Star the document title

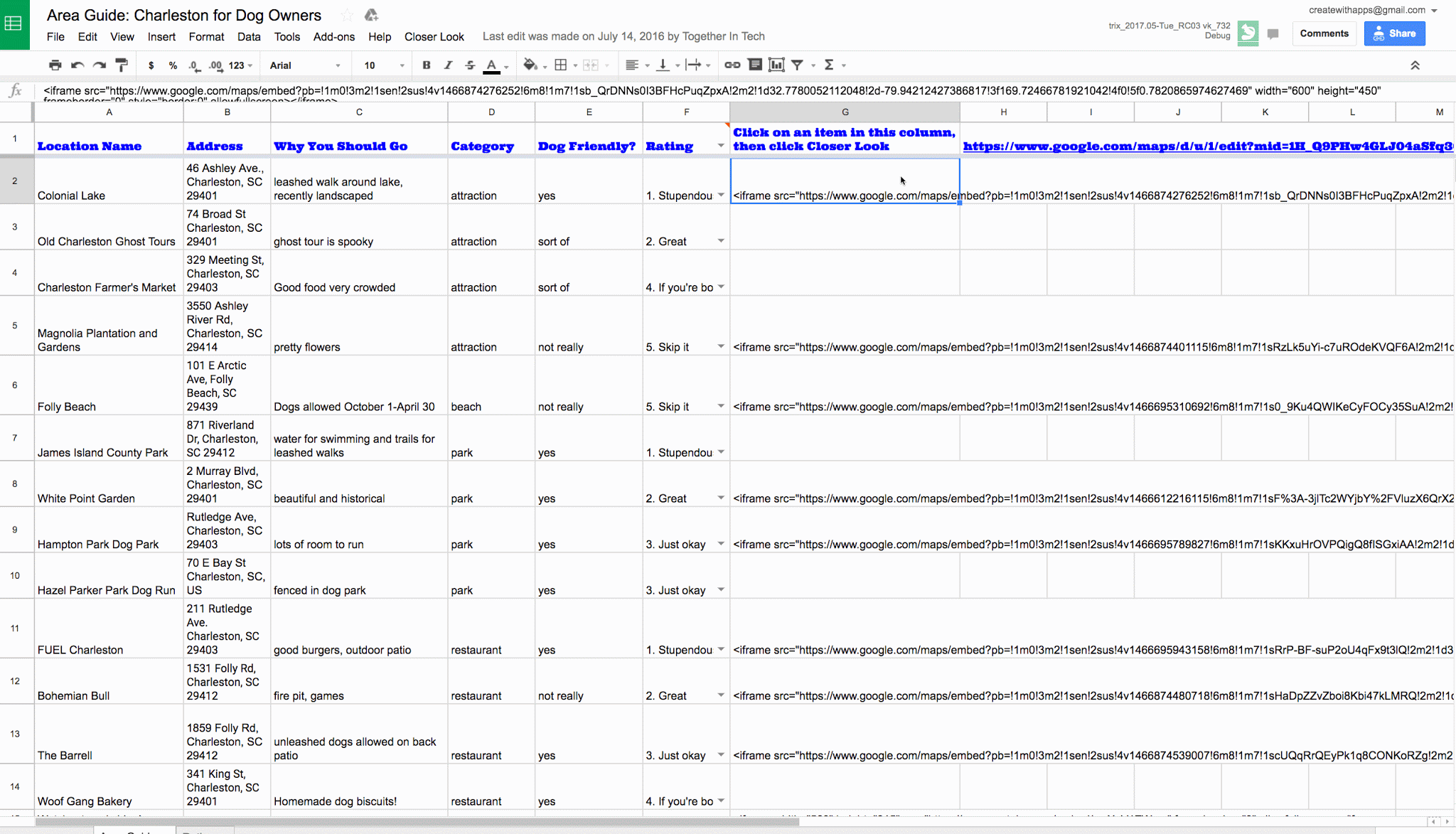pyautogui.click(x=347, y=15)
